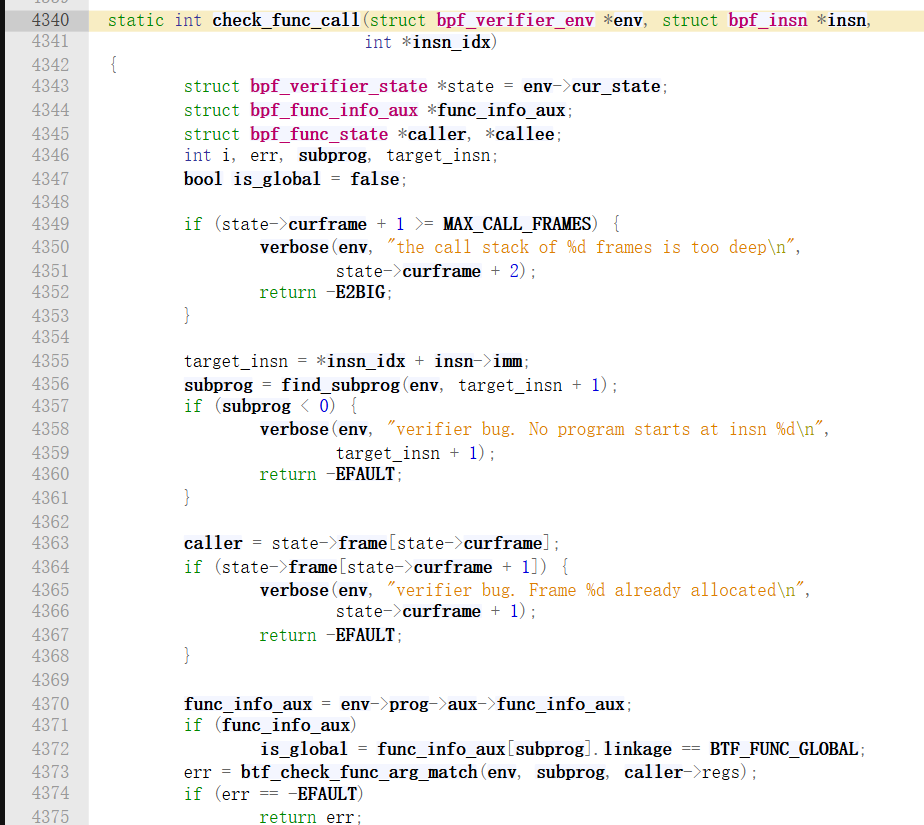Click line number 4352 in the gutter

(x=51, y=292)
